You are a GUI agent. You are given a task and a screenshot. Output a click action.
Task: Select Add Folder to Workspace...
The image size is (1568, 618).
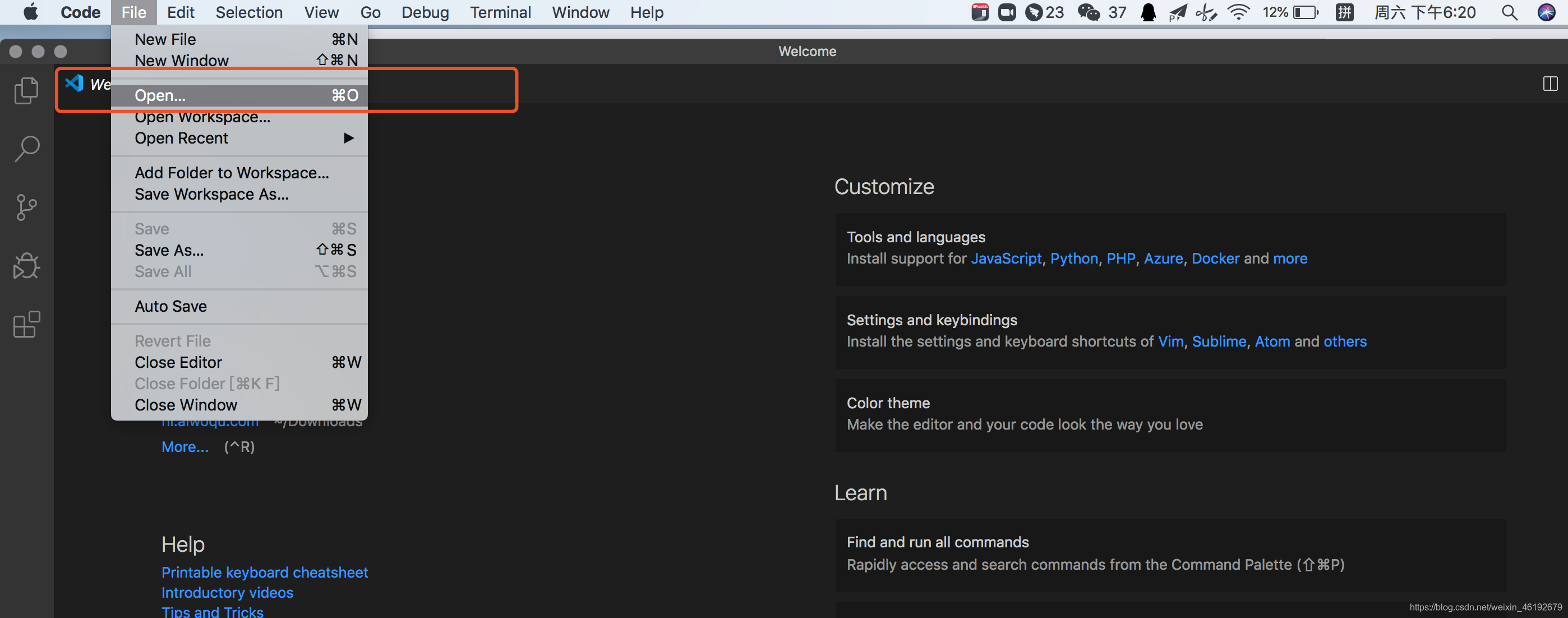point(239,173)
